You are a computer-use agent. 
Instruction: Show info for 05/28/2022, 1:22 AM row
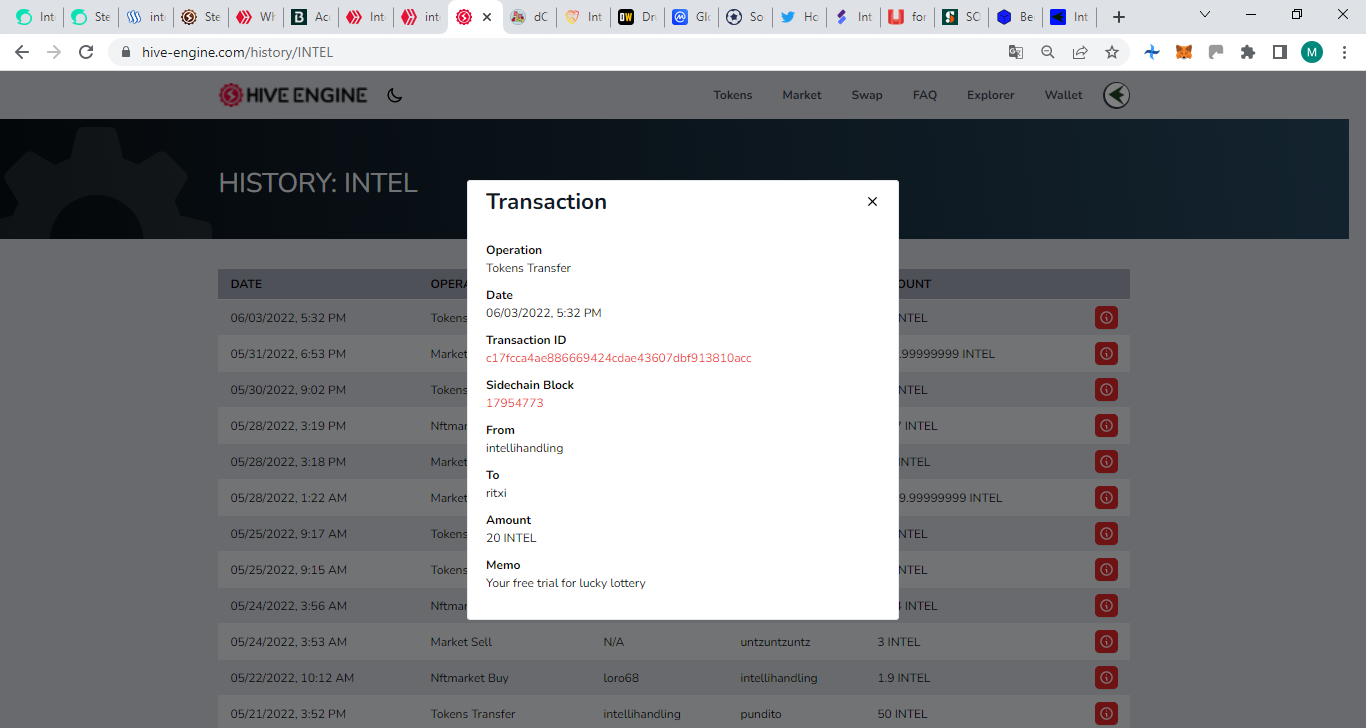[1106, 497]
